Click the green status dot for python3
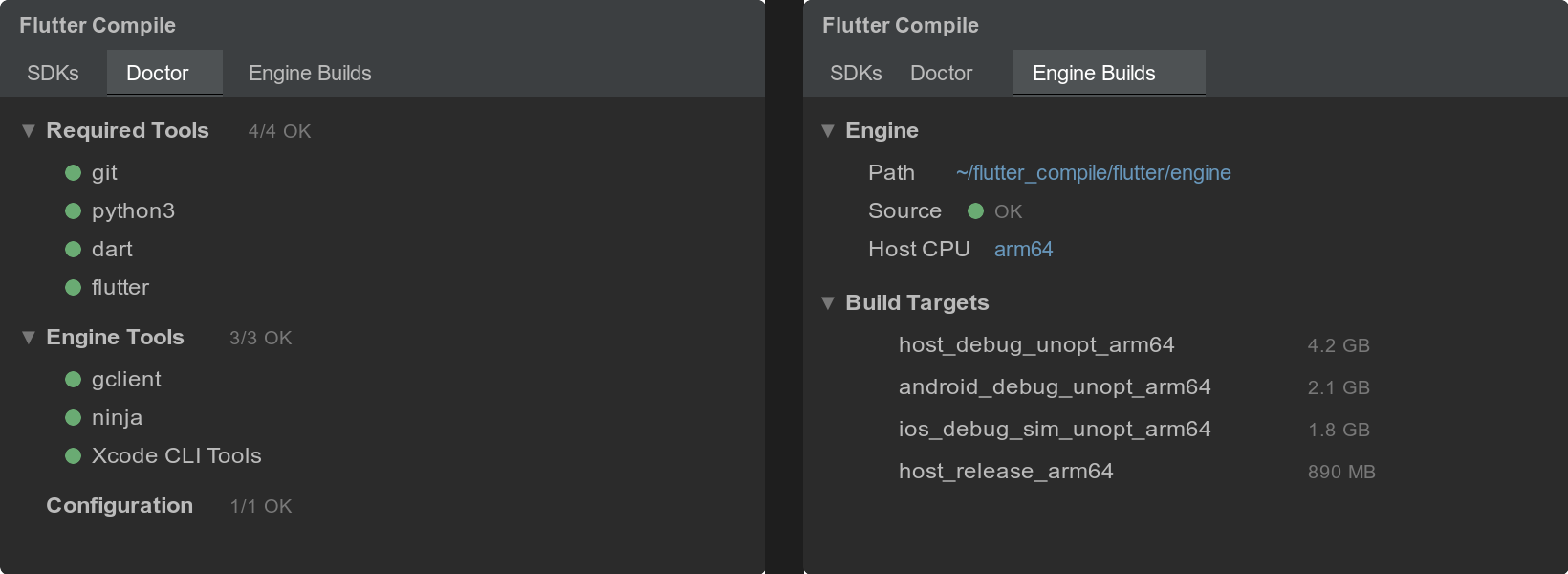1568x574 pixels. 73,211
